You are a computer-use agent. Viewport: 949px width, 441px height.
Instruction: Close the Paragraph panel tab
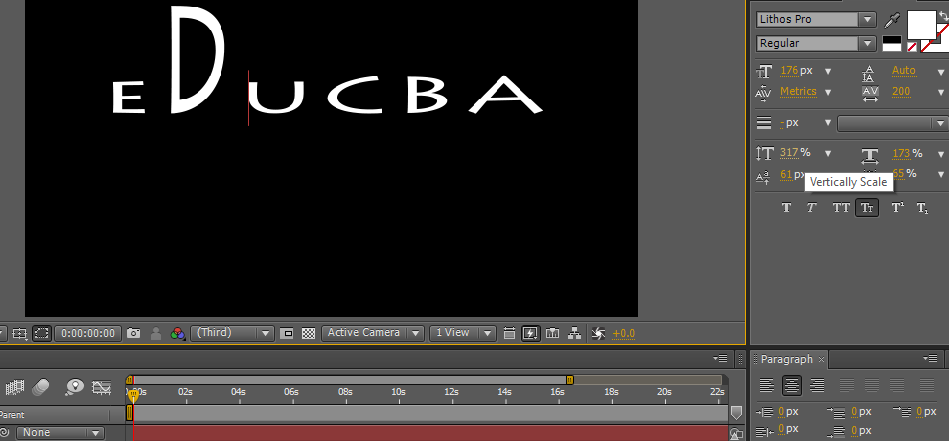[x=821, y=359]
